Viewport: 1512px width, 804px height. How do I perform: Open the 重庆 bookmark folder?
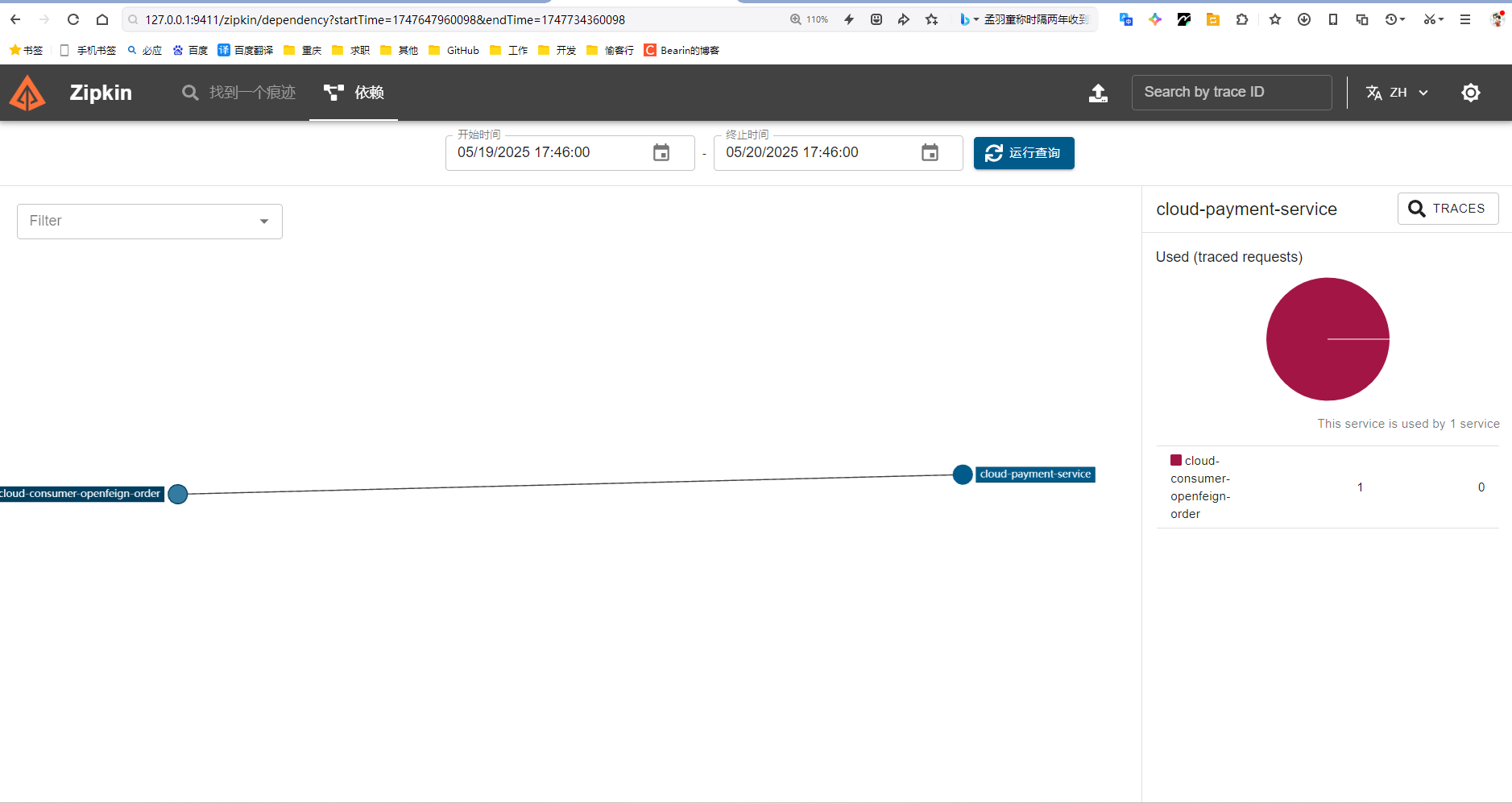303,50
